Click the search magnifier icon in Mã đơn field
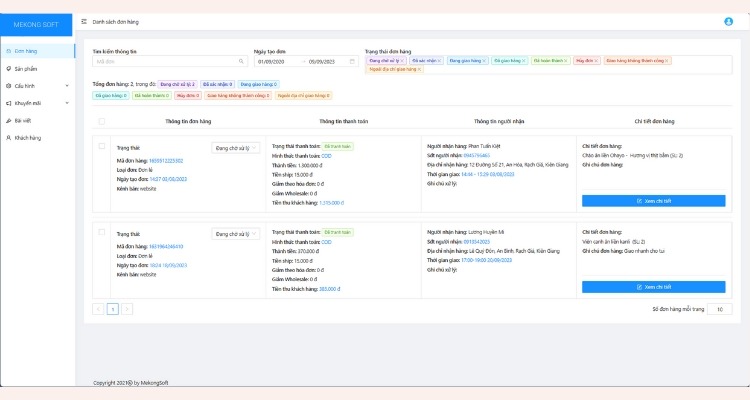This screenshot has height=400, width=750. (241, 61)
